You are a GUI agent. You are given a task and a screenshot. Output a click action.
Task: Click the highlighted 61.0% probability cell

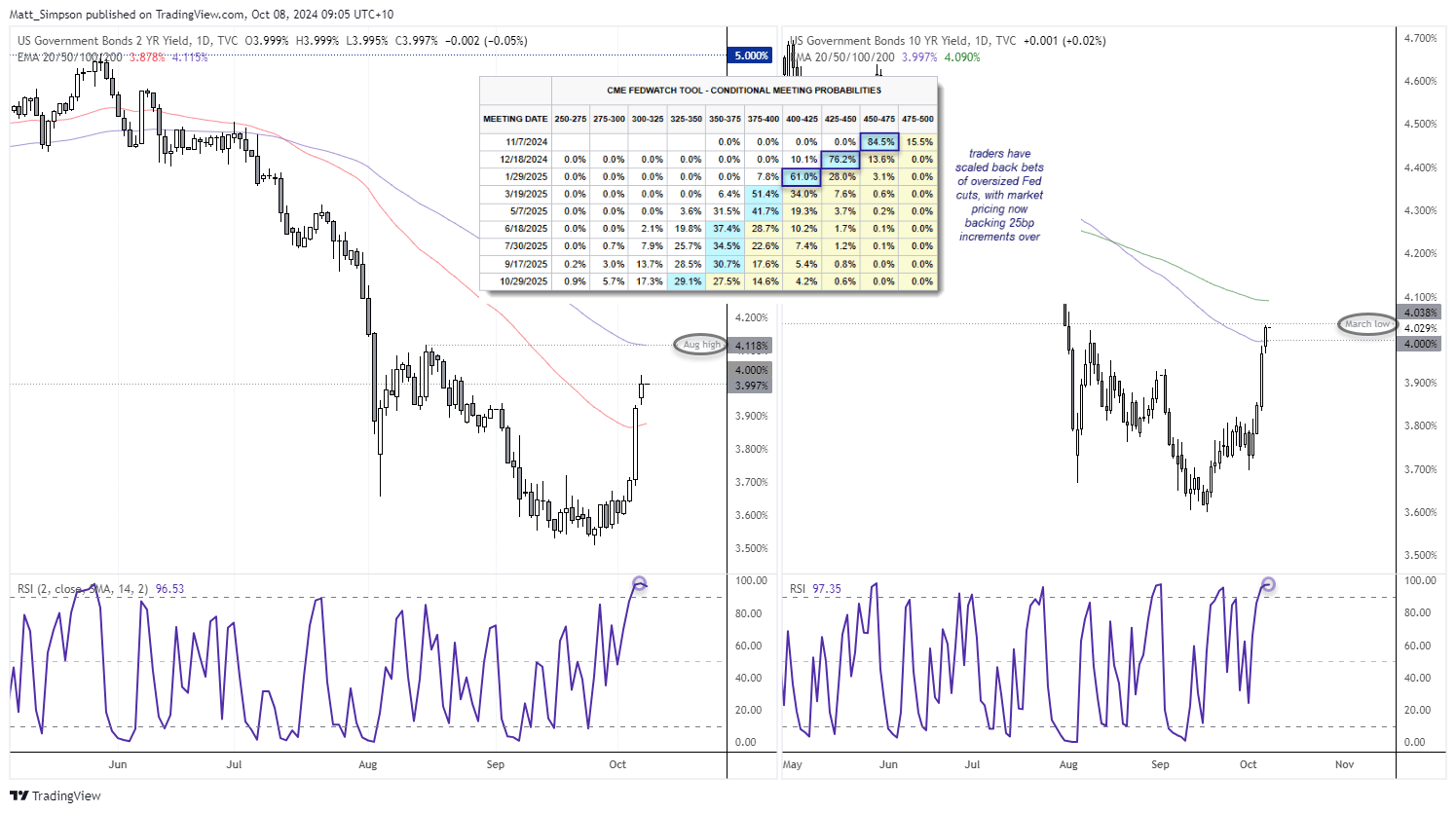tap(803, 177)
